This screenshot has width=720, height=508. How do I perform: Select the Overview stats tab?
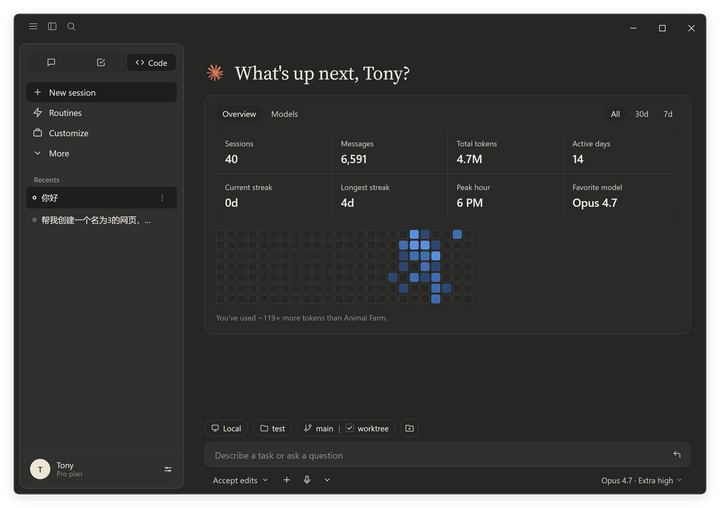point(239,114)
